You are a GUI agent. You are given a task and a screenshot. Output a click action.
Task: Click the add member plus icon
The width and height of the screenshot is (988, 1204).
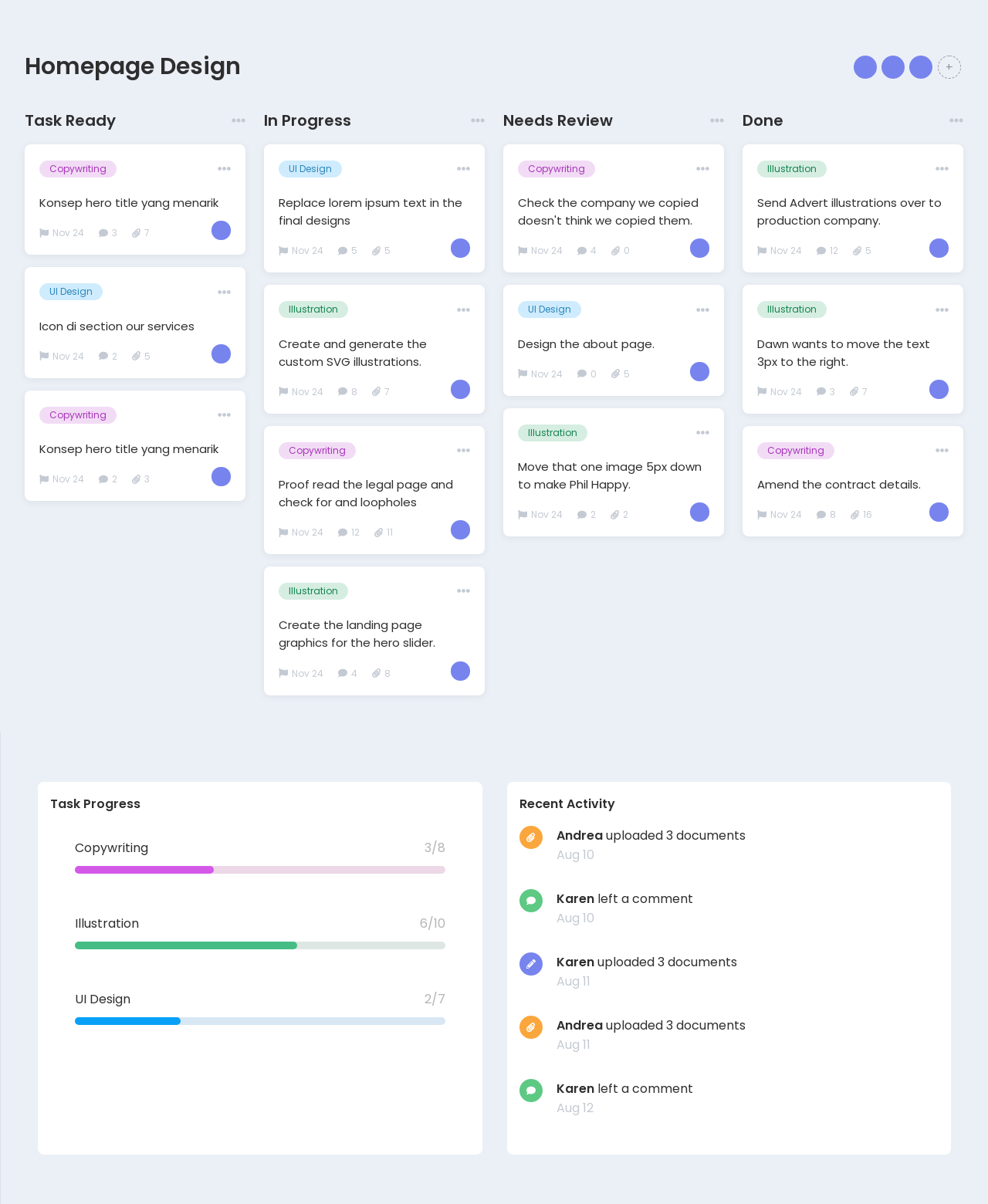[949, 67]
